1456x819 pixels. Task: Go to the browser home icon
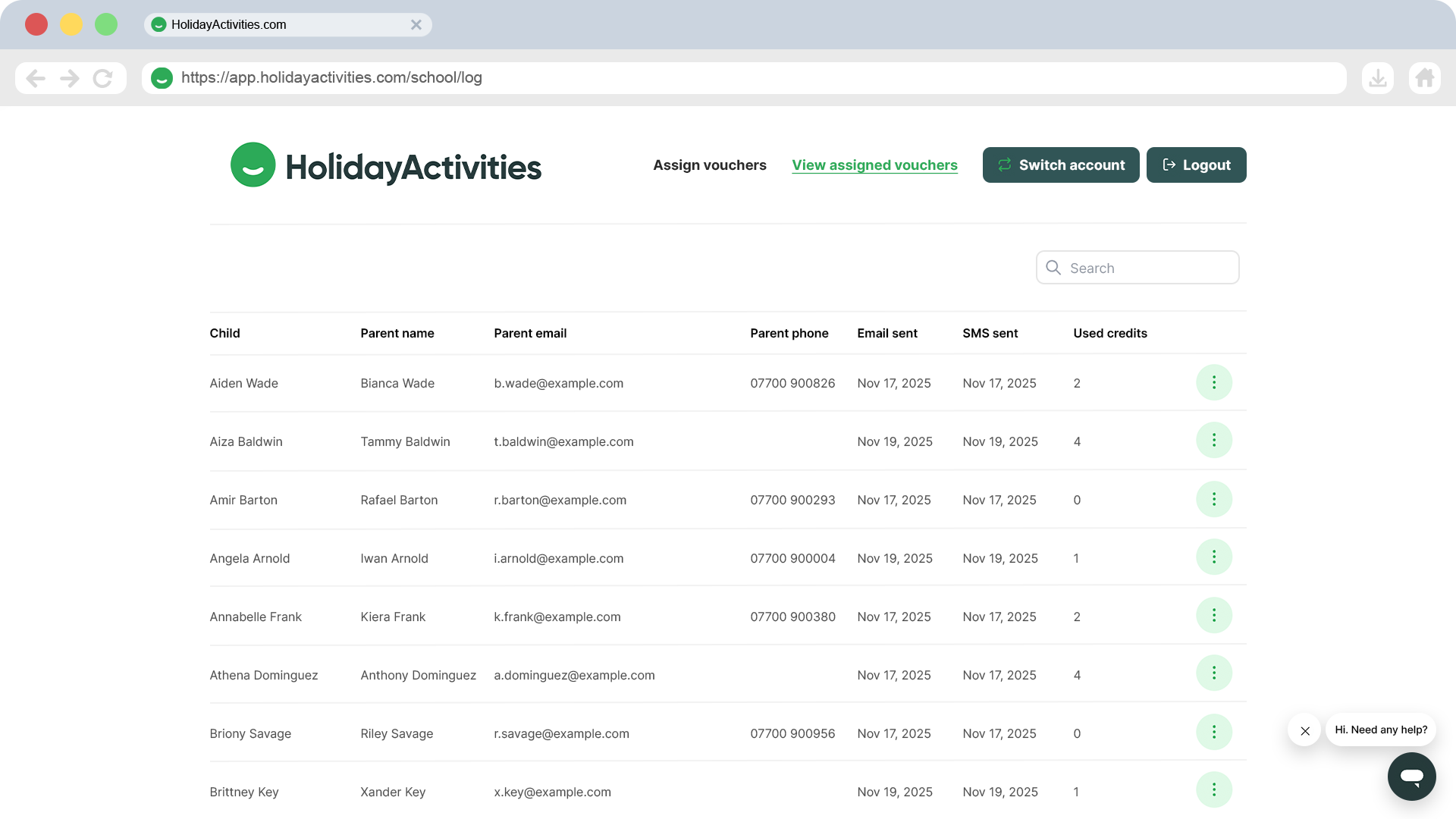click(x=1424, y=78)
